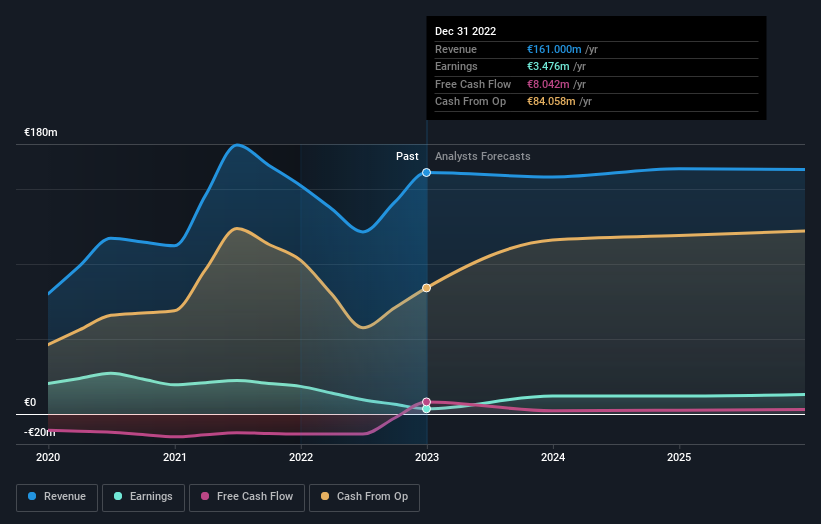
Task: Click the 'Past' label on the chart
Action: [x=407, y=157]
